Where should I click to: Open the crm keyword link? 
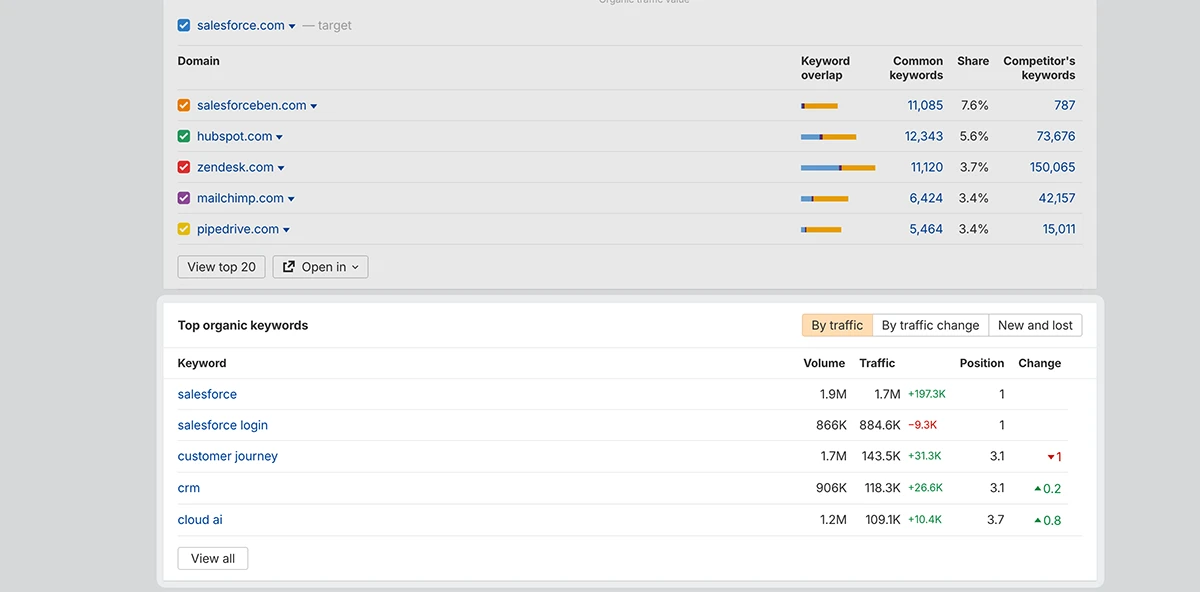coord(189,488)
